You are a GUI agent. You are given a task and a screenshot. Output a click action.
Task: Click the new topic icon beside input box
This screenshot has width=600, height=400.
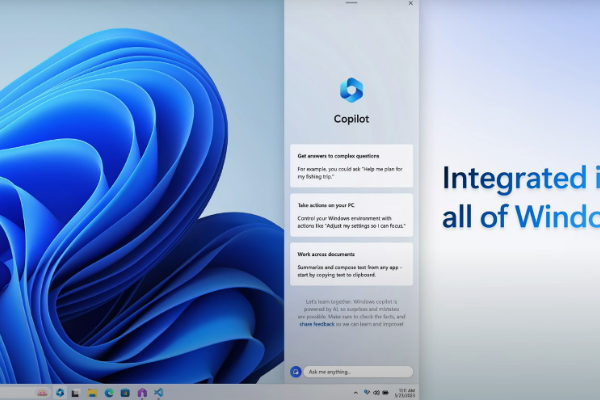295,372
